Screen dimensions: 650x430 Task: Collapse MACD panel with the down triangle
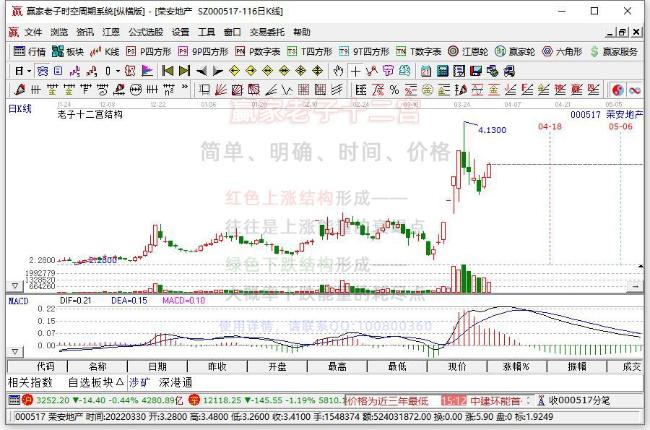(15, 352)
